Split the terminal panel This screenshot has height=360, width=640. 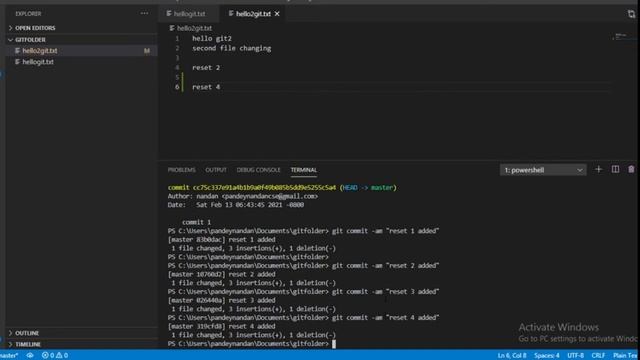pos(615,169)
